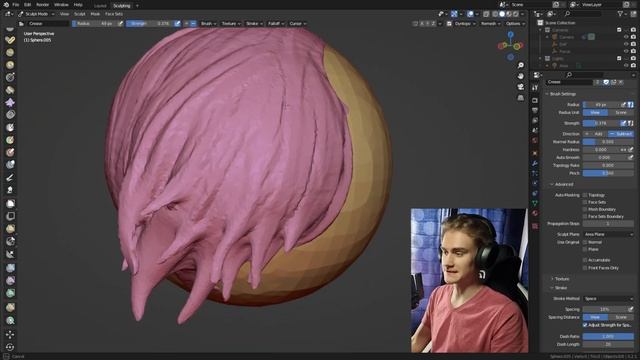The image size is (640, 360).
Task: Open the Mask menu
Action: tap(95, 14)
